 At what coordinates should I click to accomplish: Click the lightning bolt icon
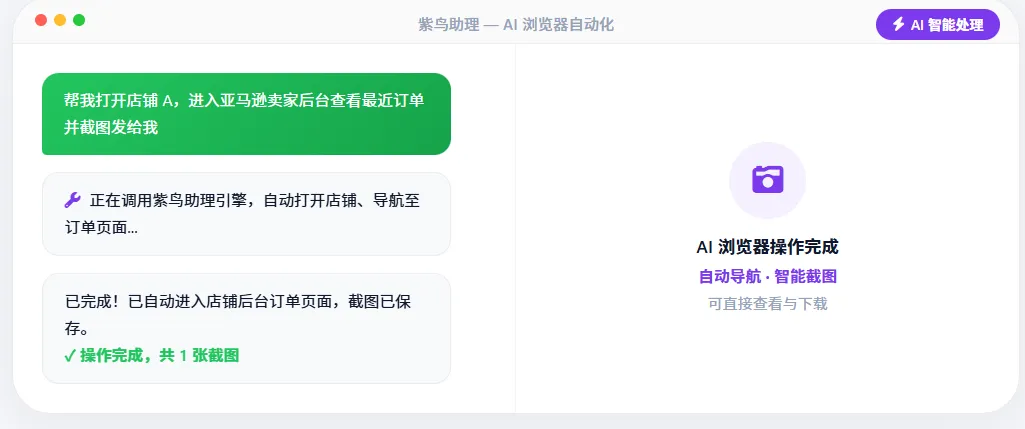[x=898, y=25]
